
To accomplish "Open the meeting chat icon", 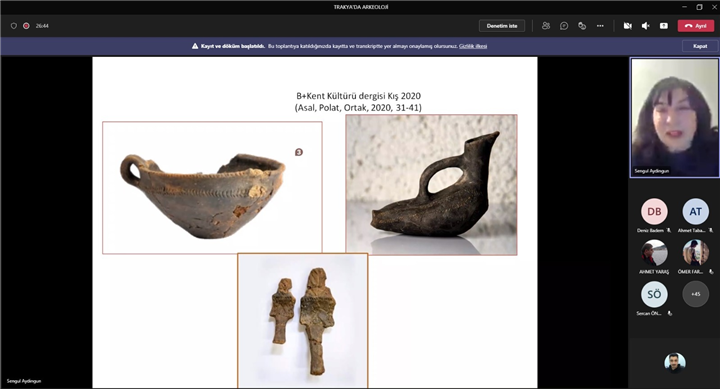I will point(564,26).
